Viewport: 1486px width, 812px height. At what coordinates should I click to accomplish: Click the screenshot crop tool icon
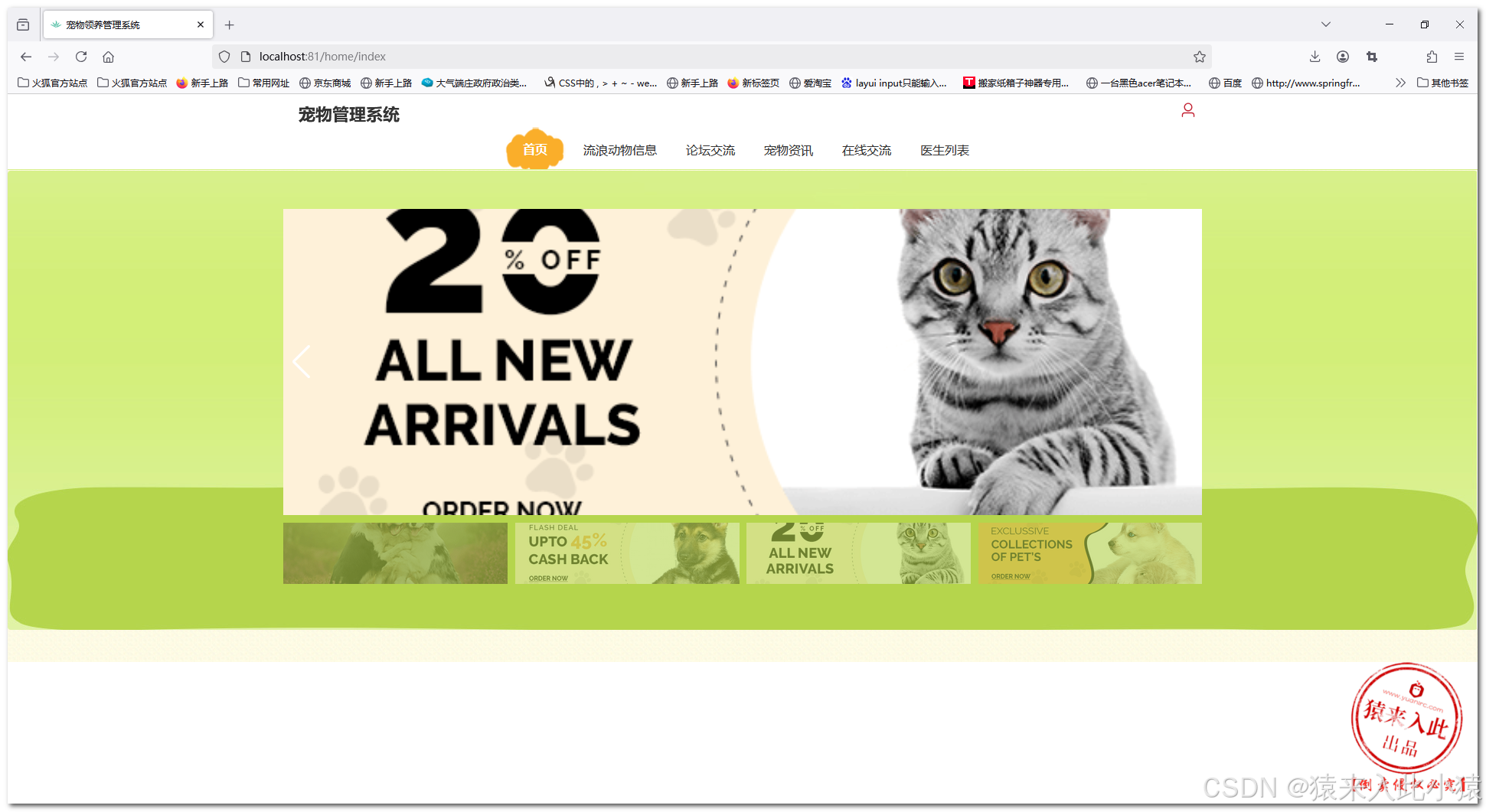(x=1372, y=57)
